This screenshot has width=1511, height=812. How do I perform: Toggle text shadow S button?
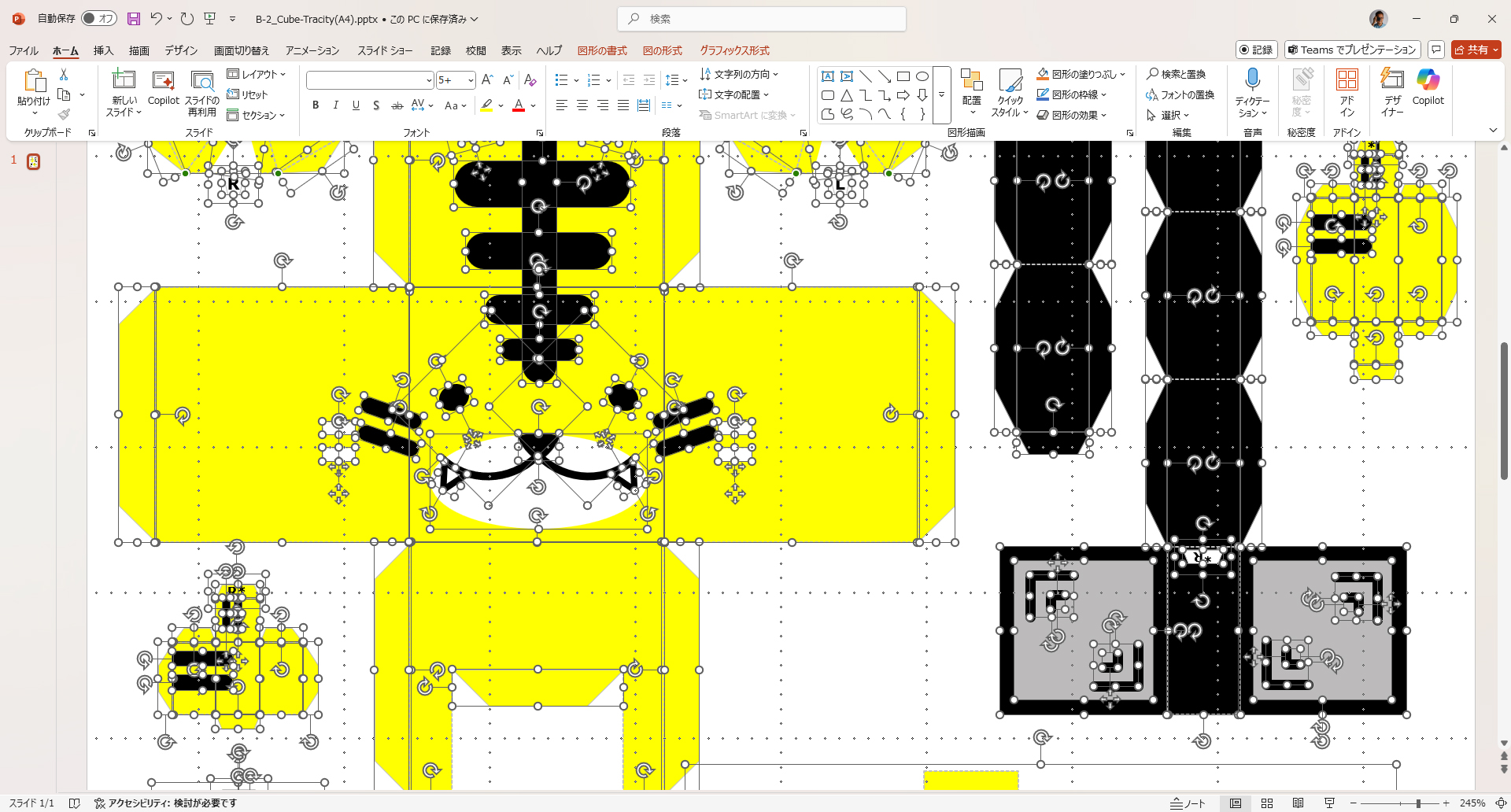coord(376,105)
